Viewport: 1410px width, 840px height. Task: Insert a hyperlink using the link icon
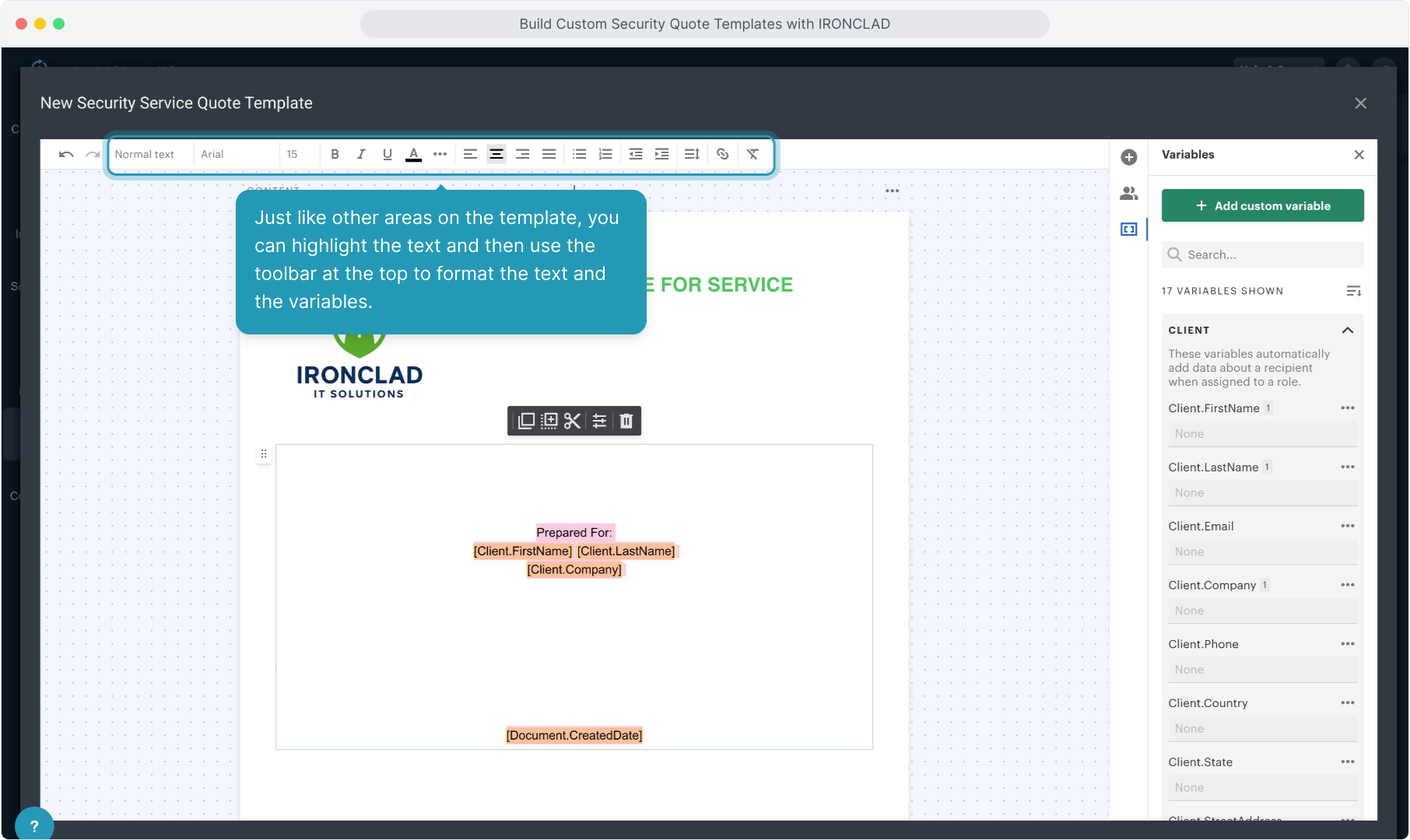pos(722,154)
